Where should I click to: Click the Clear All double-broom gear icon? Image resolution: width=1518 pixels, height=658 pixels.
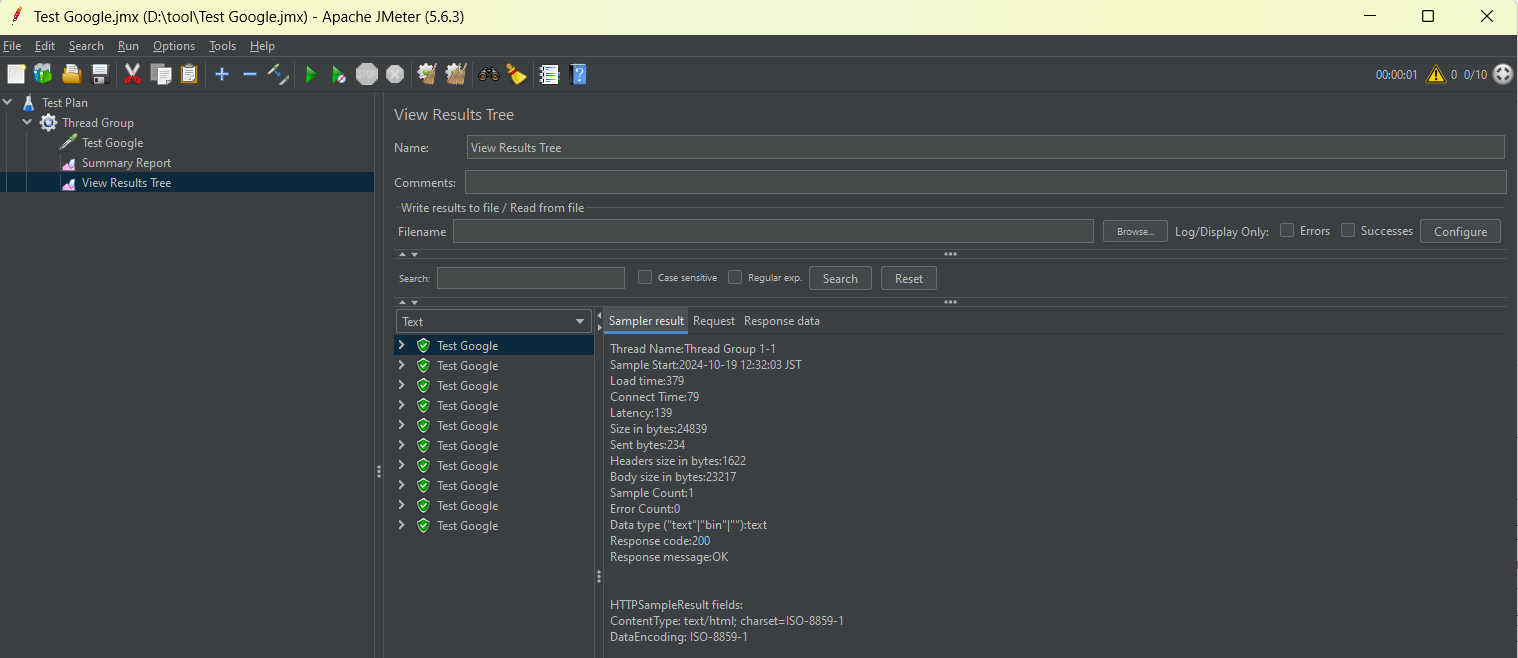pos(456,74)
